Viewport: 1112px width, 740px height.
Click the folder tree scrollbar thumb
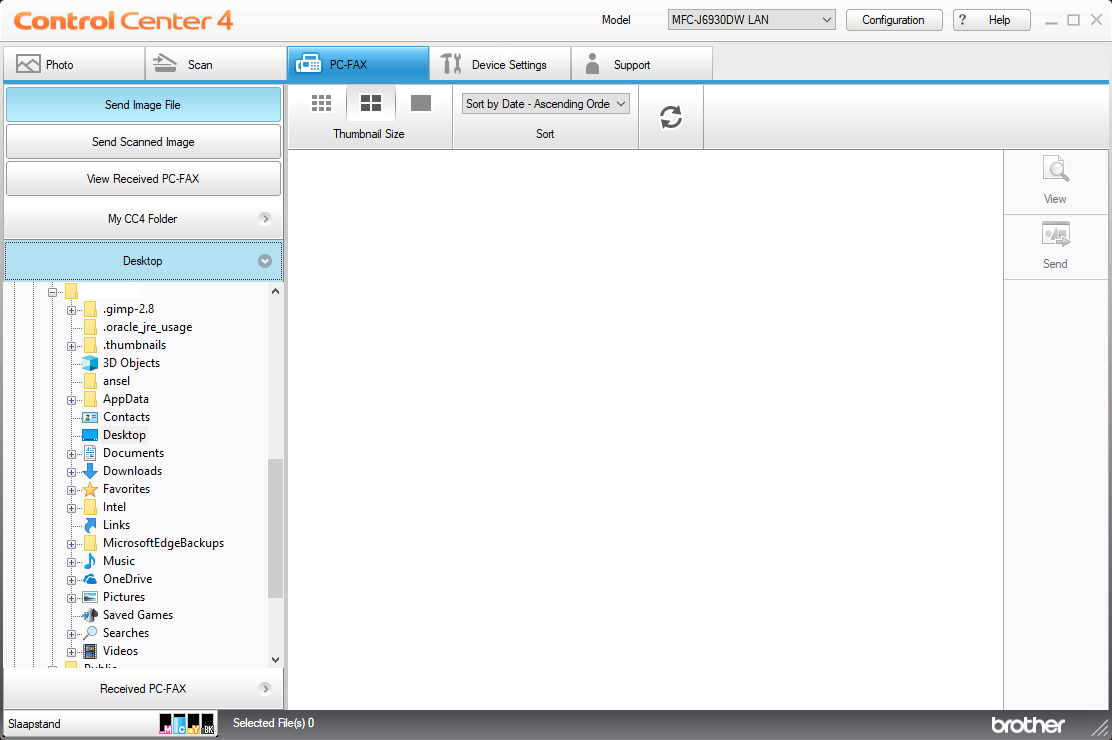point(275,529)
